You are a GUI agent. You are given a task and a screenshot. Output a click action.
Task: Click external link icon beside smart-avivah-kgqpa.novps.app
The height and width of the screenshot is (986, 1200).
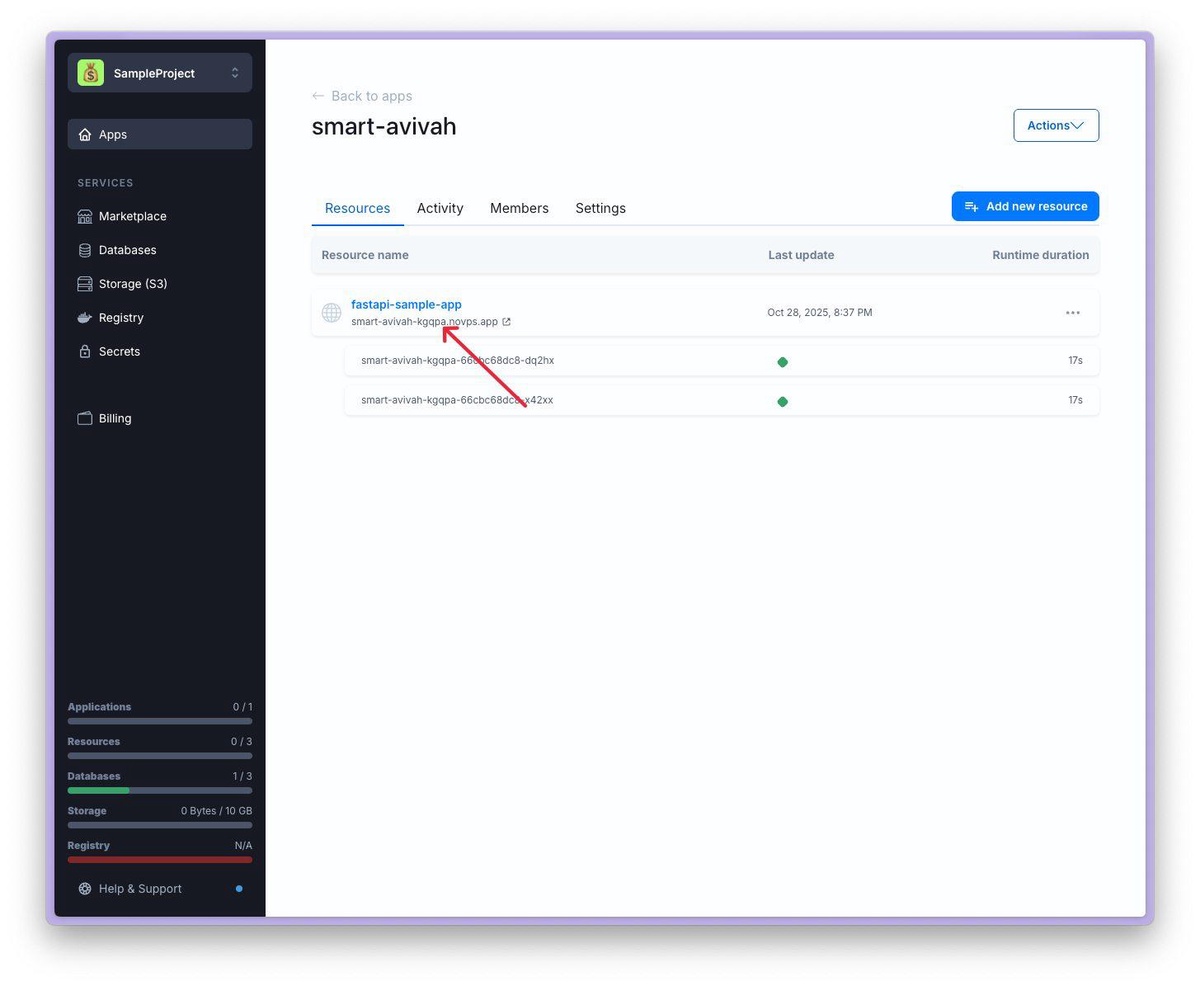coord(506,322)
